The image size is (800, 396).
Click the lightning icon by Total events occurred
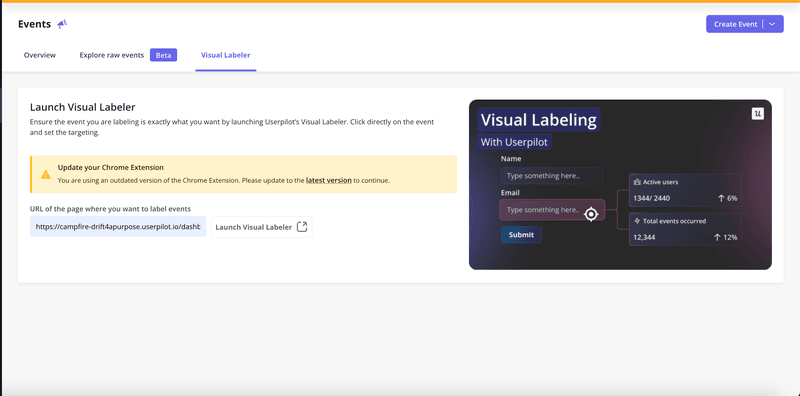[637, 221]
